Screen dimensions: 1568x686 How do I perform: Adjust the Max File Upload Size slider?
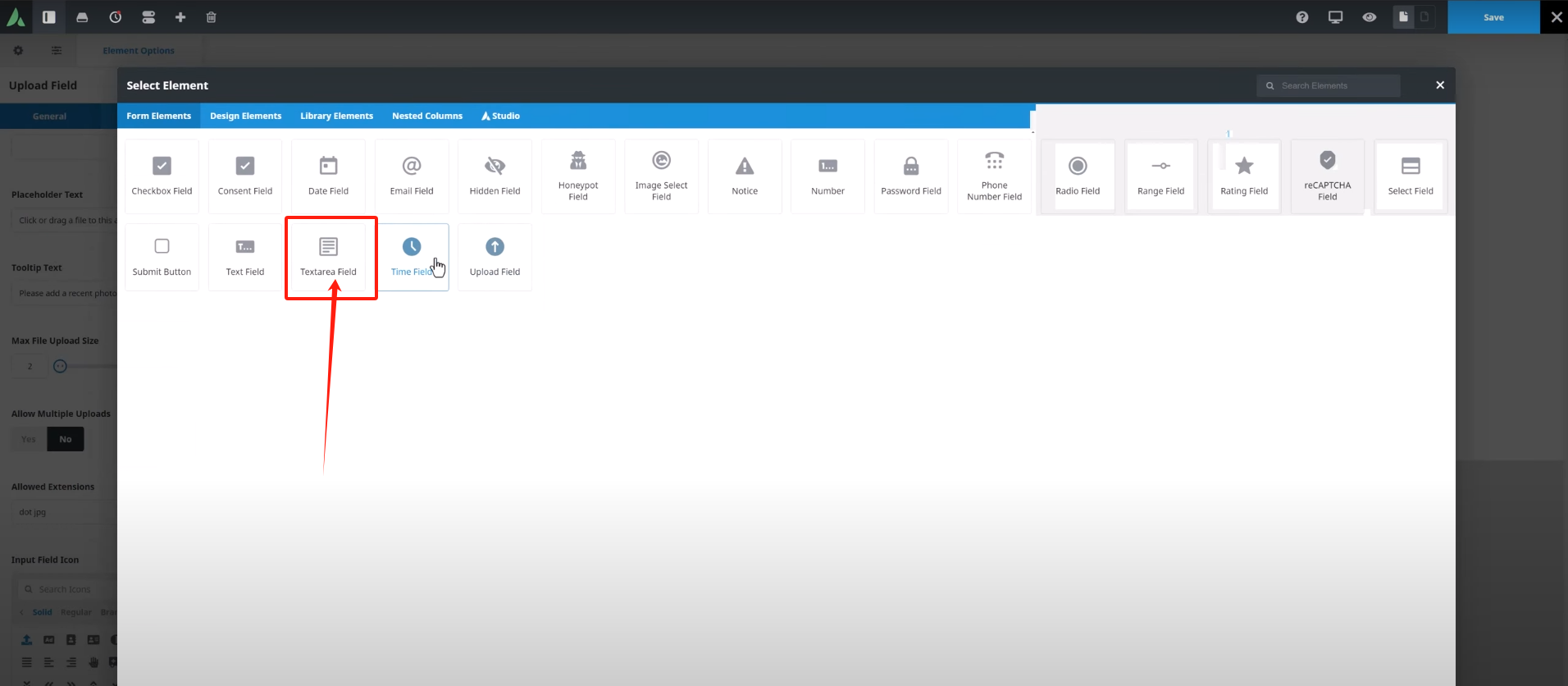pyautogui.click(x=60, y=366)
